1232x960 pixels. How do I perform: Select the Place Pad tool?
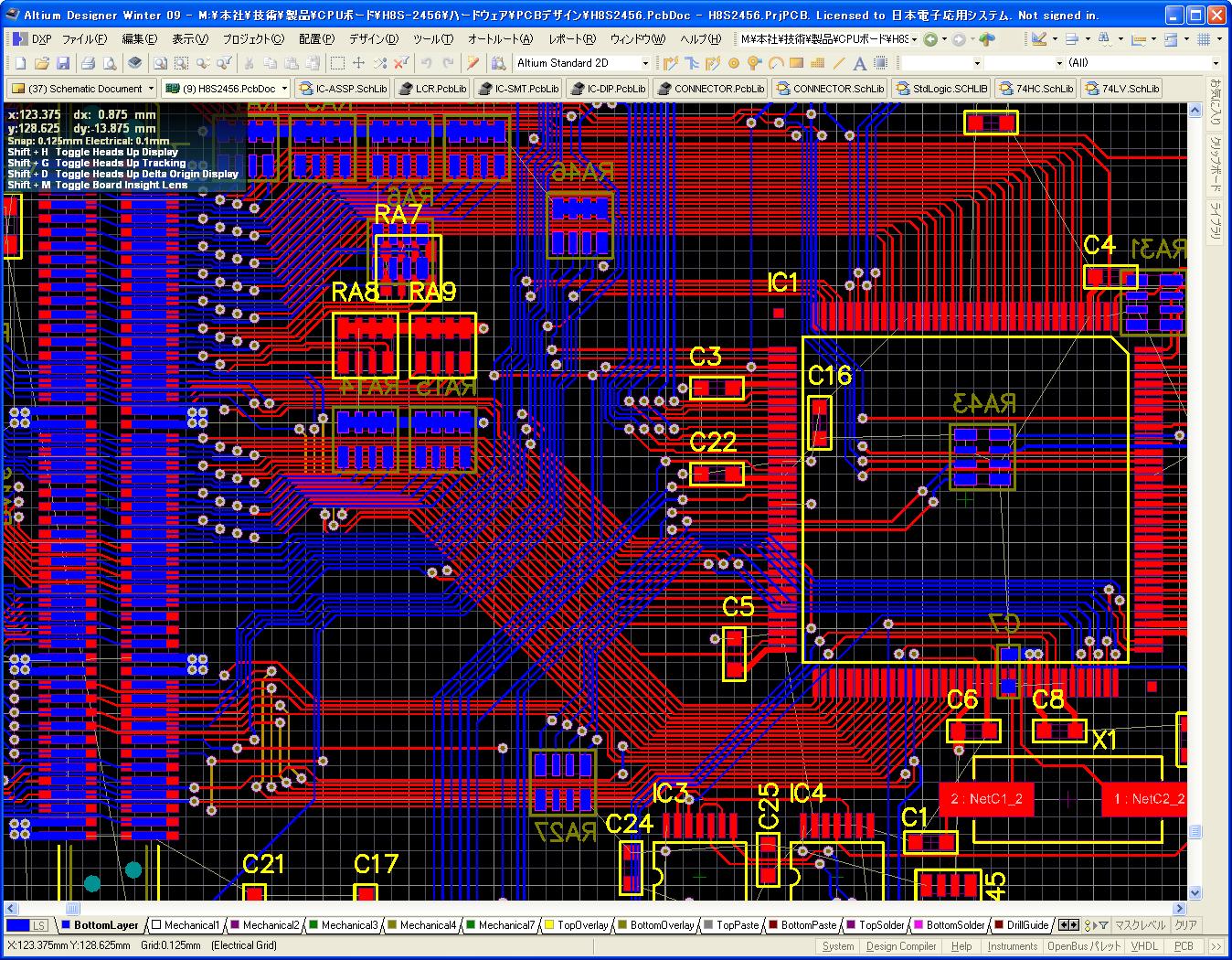[x=734, y=63]
